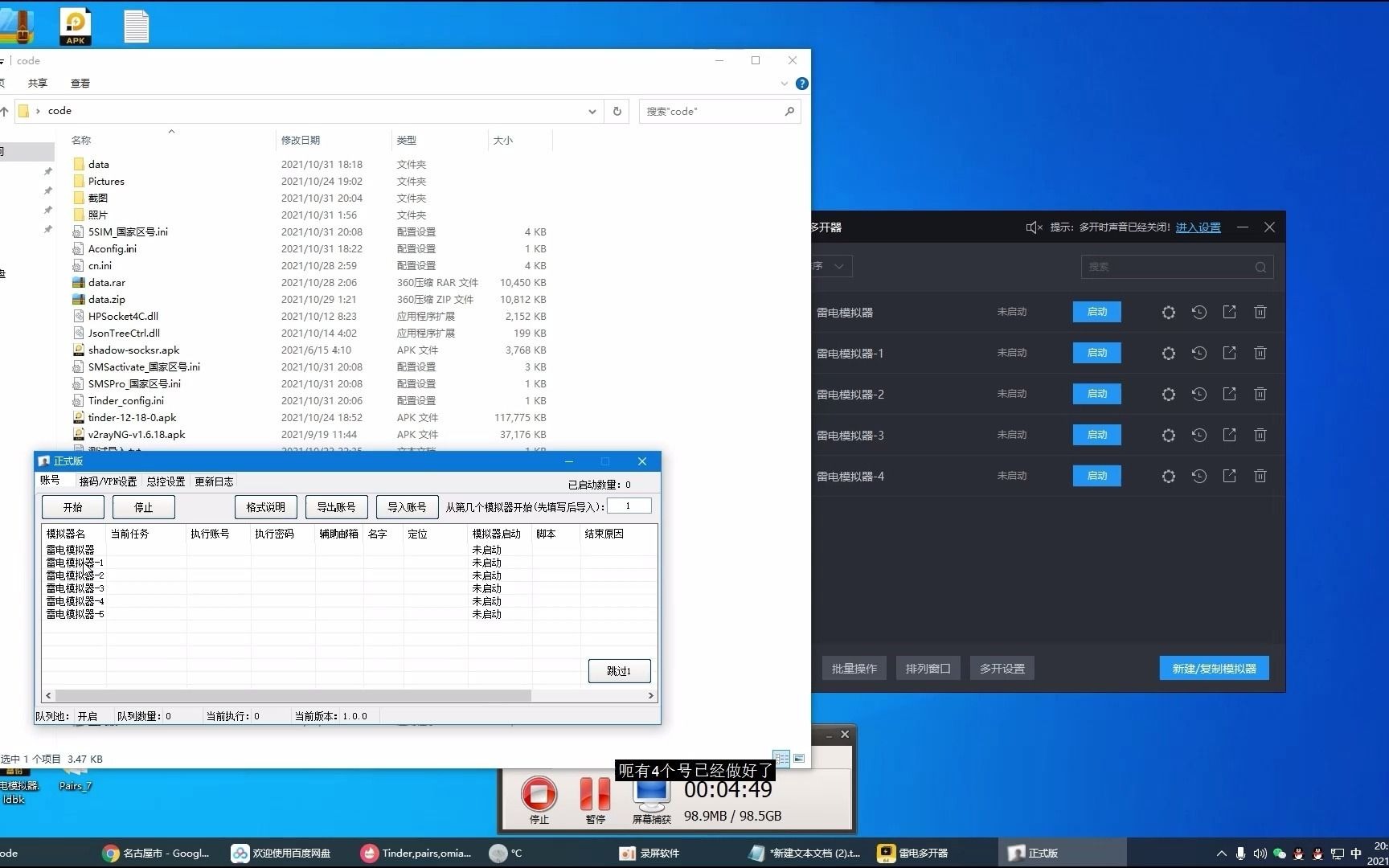Expand the address bar history dropdown
Viewport: 1389px width, 868px height.
pyautogui.click(x=592, y=111)
